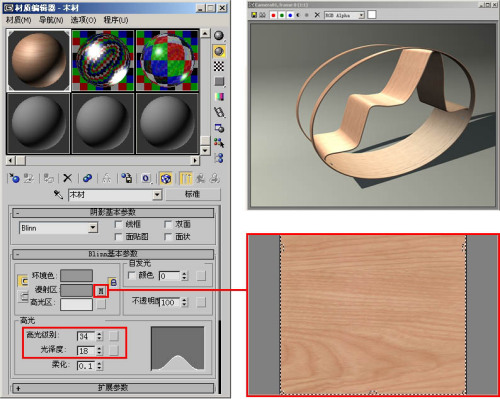Open RGB Alpha channel dropdown
This screenshot has width=500, height=399.
click(x=361, y=15)
